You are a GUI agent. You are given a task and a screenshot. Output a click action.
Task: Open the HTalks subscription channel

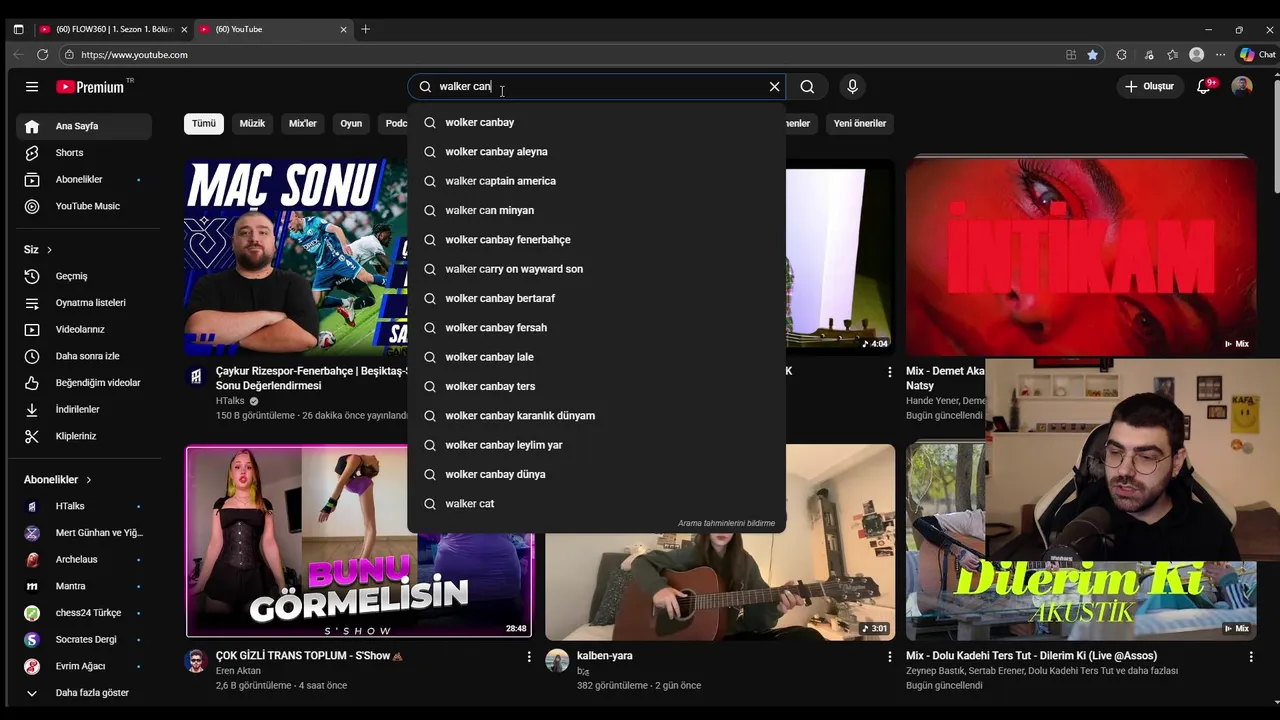tap(84, 506)
